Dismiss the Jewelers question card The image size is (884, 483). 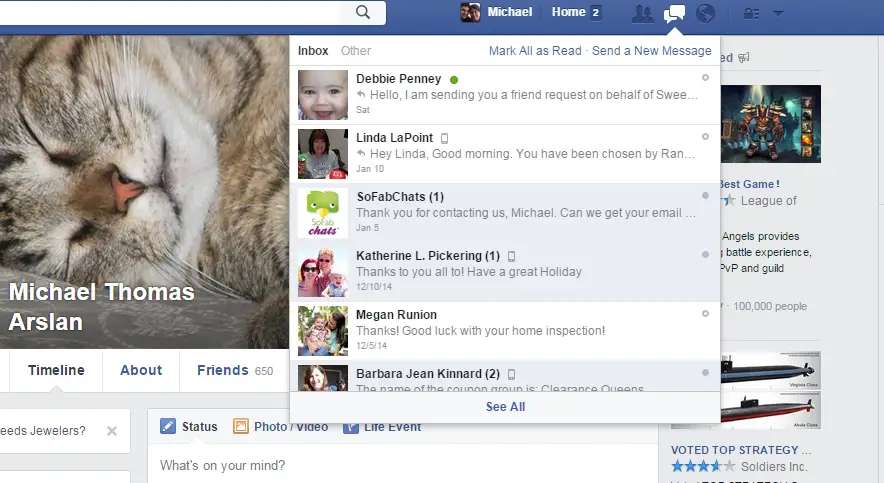coord(112,431)
